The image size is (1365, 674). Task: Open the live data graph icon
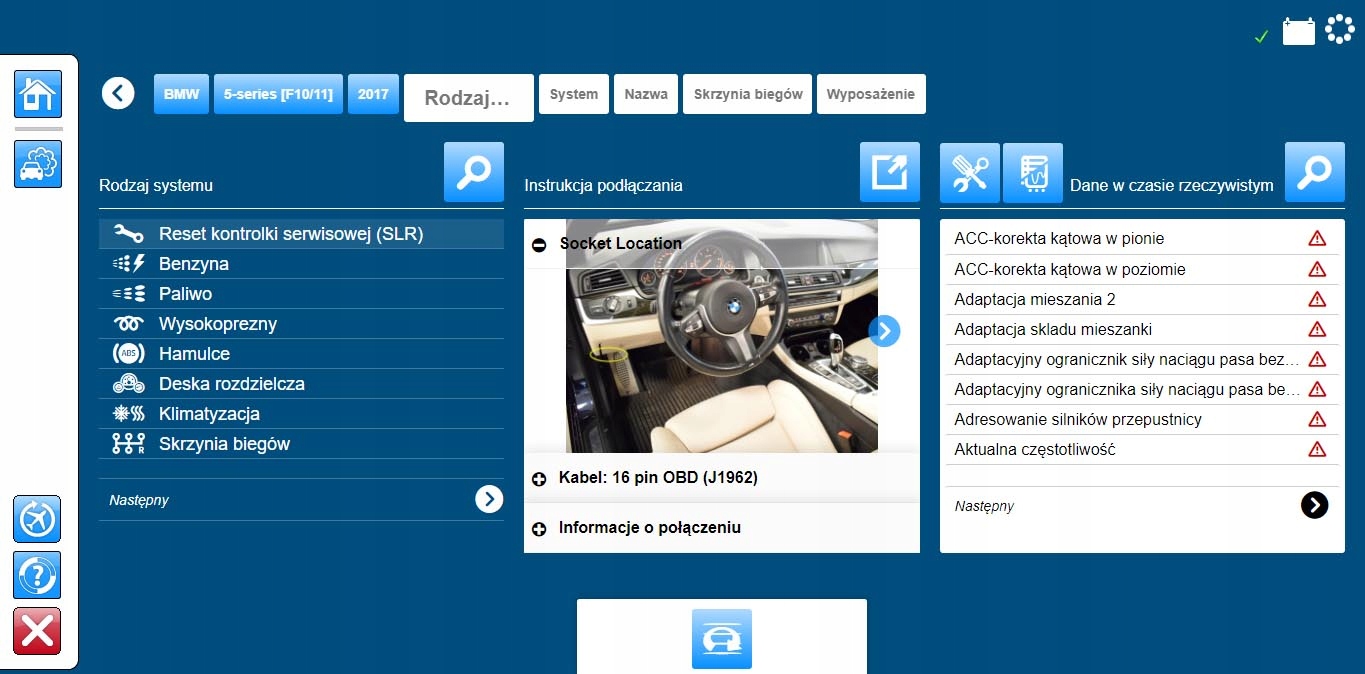pos(1032,172)
